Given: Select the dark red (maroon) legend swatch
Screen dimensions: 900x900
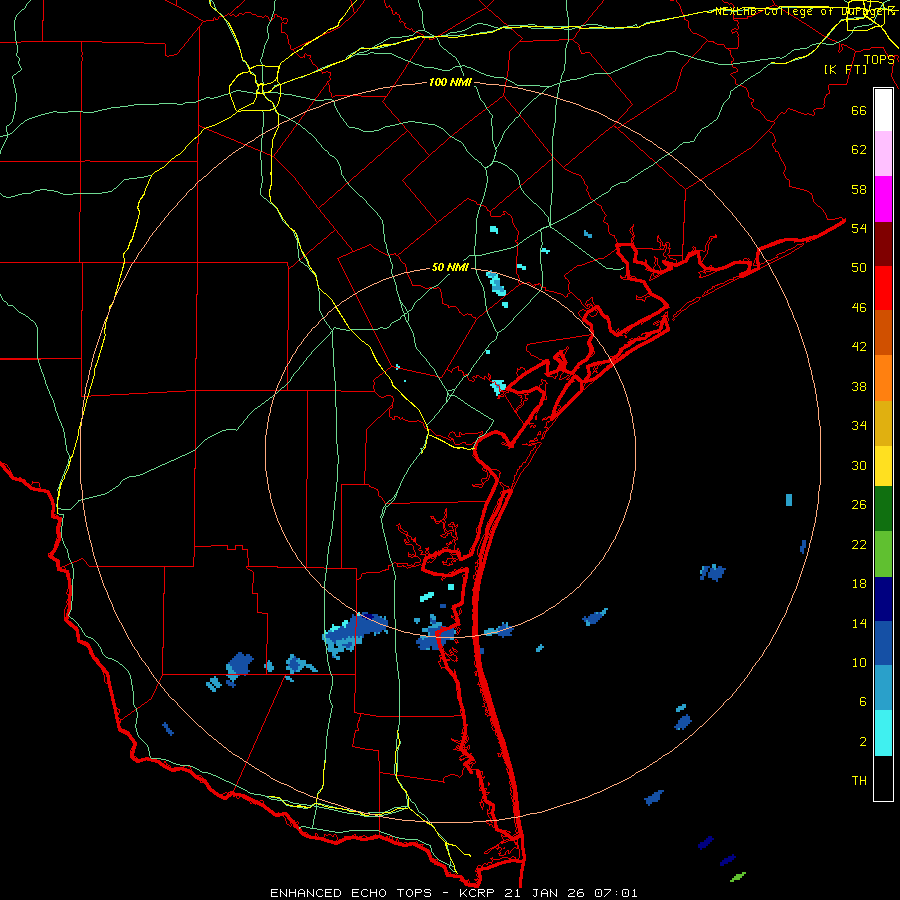Looking at the screenshot, I should pyautogui.click(x=883, y=245).
